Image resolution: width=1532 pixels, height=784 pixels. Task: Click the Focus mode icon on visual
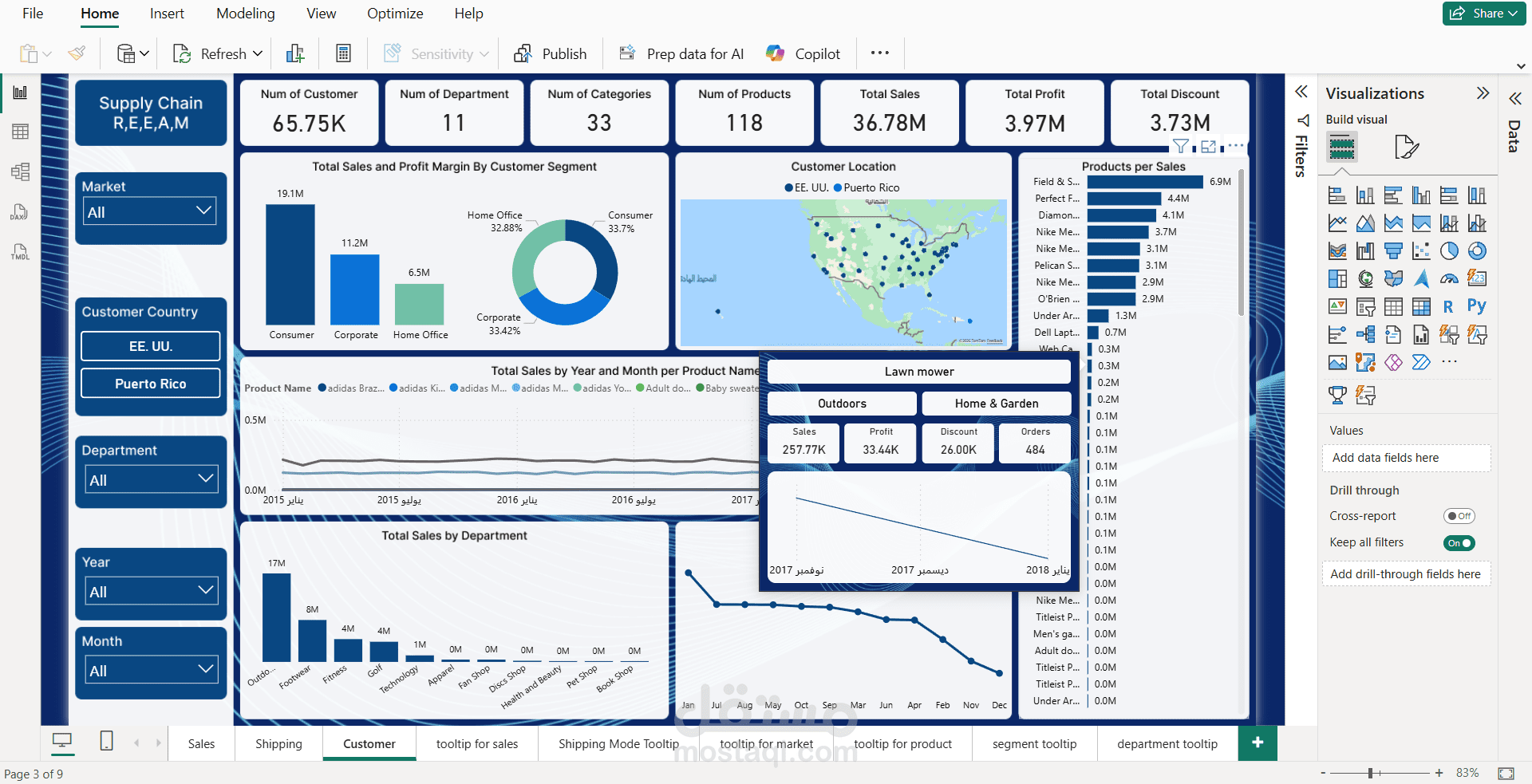[1208, 146]
